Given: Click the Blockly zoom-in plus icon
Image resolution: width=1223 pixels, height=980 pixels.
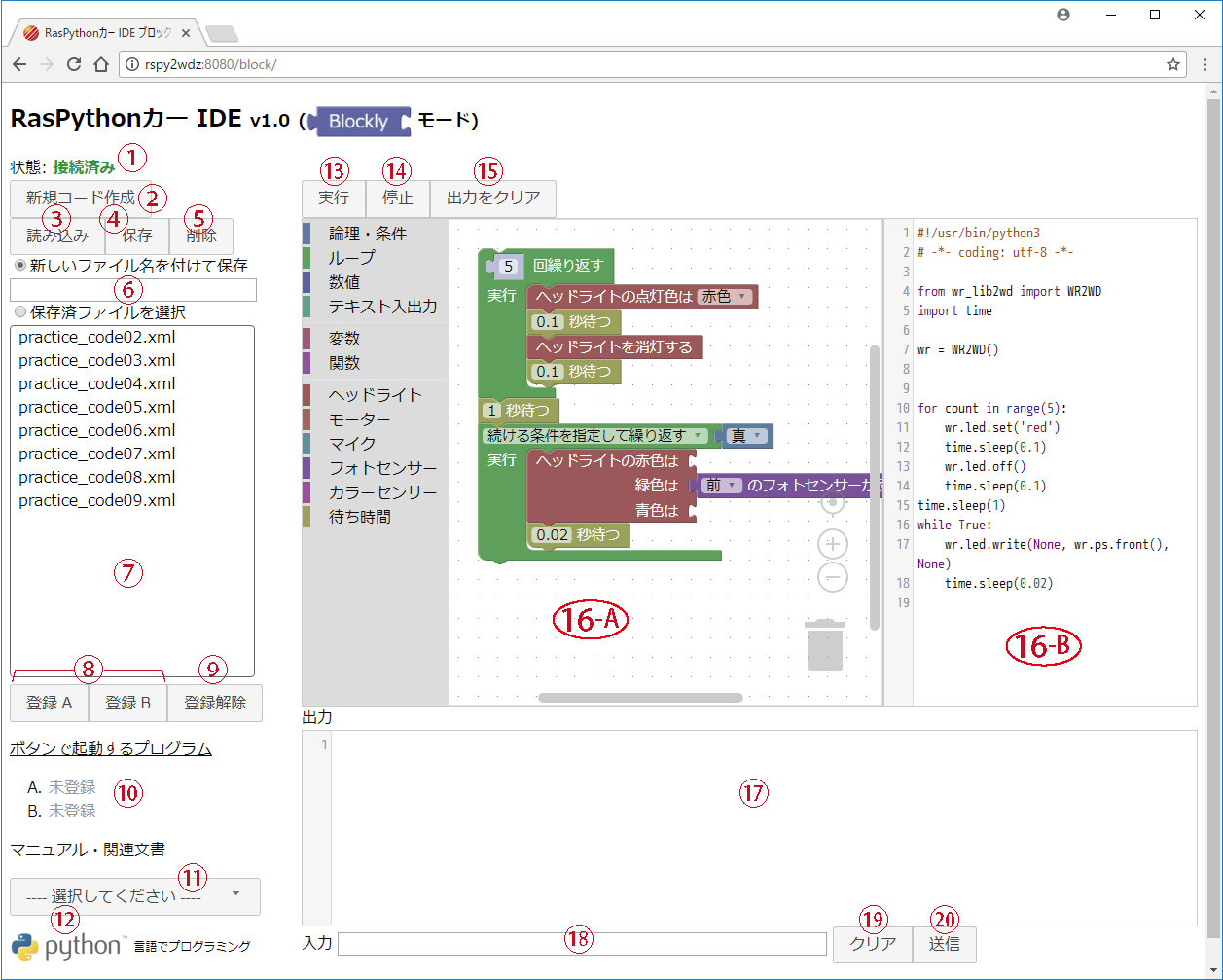Looking at the screenshot, I should 833,543.
